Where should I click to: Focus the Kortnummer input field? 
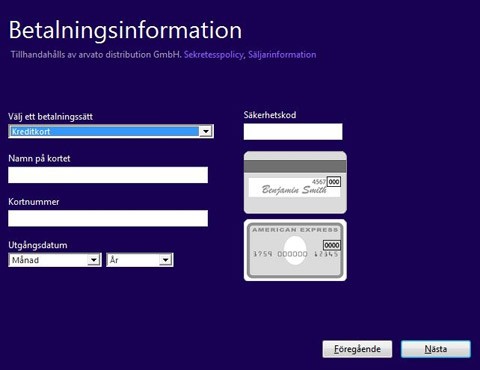point(108,218)
